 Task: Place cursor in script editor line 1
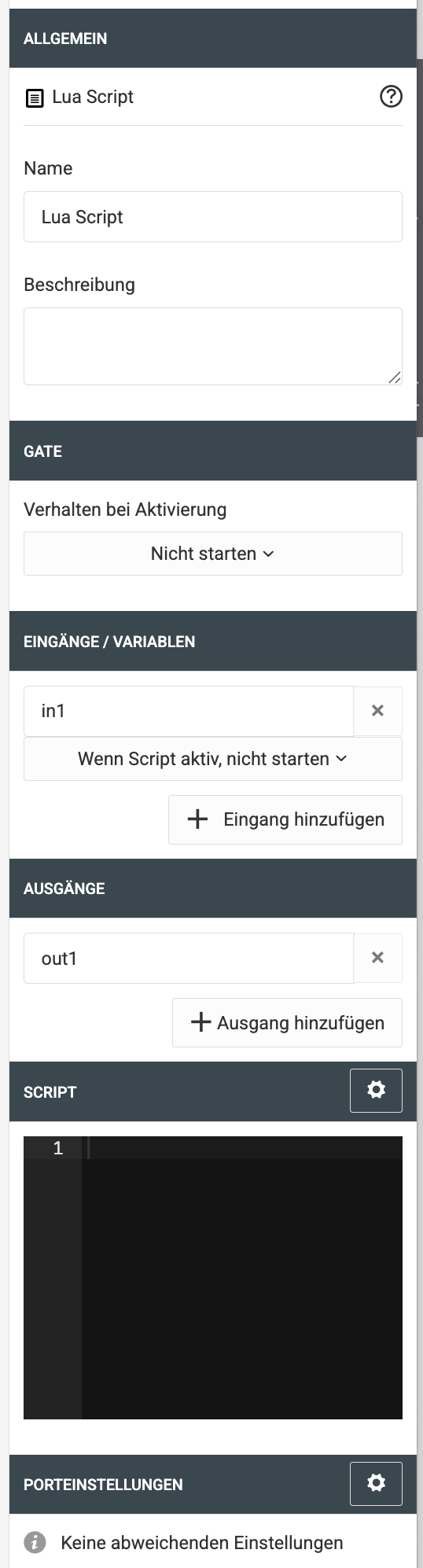pyautogui.click(x=242, y=1148)
